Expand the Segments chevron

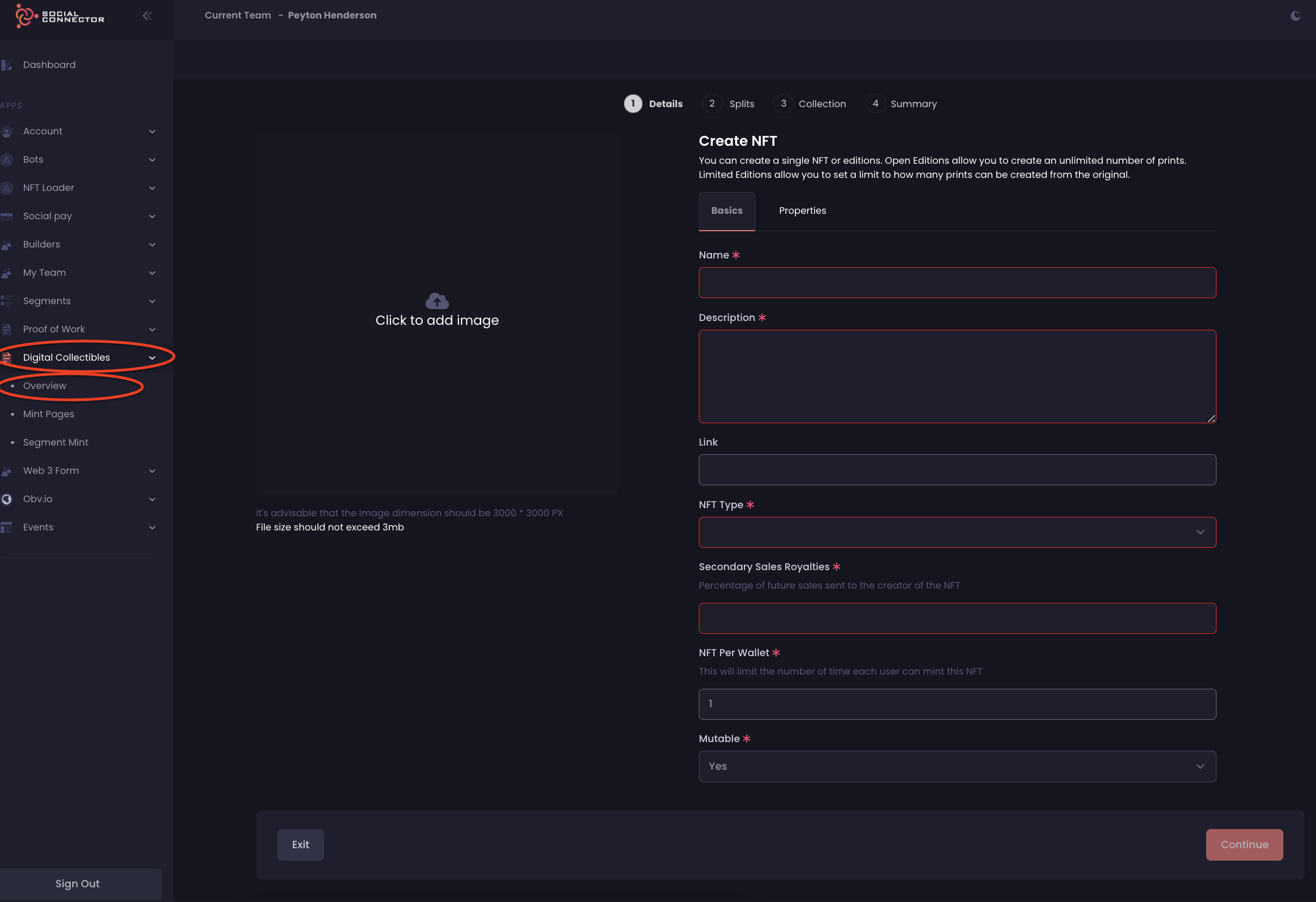pyautogui.click(x=152, y=301)
